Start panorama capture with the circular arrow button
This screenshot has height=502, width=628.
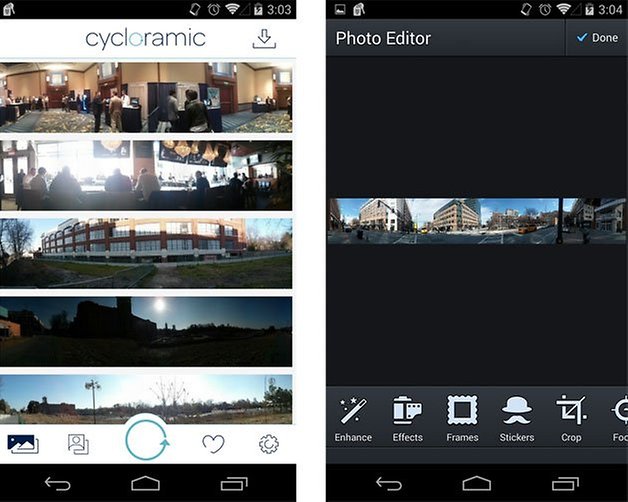[x=147, y=440]
